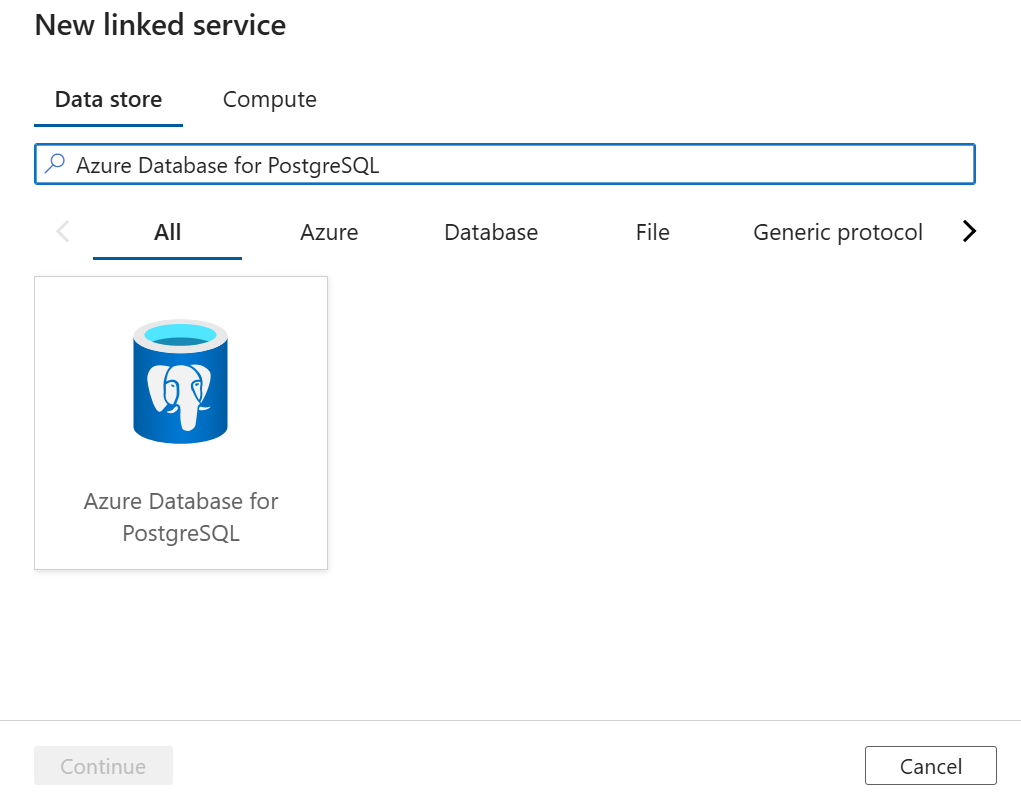Viewport: 1021px width, 798px height.
Task: Open the Compute tab
Action: click(x=269, y=100)
